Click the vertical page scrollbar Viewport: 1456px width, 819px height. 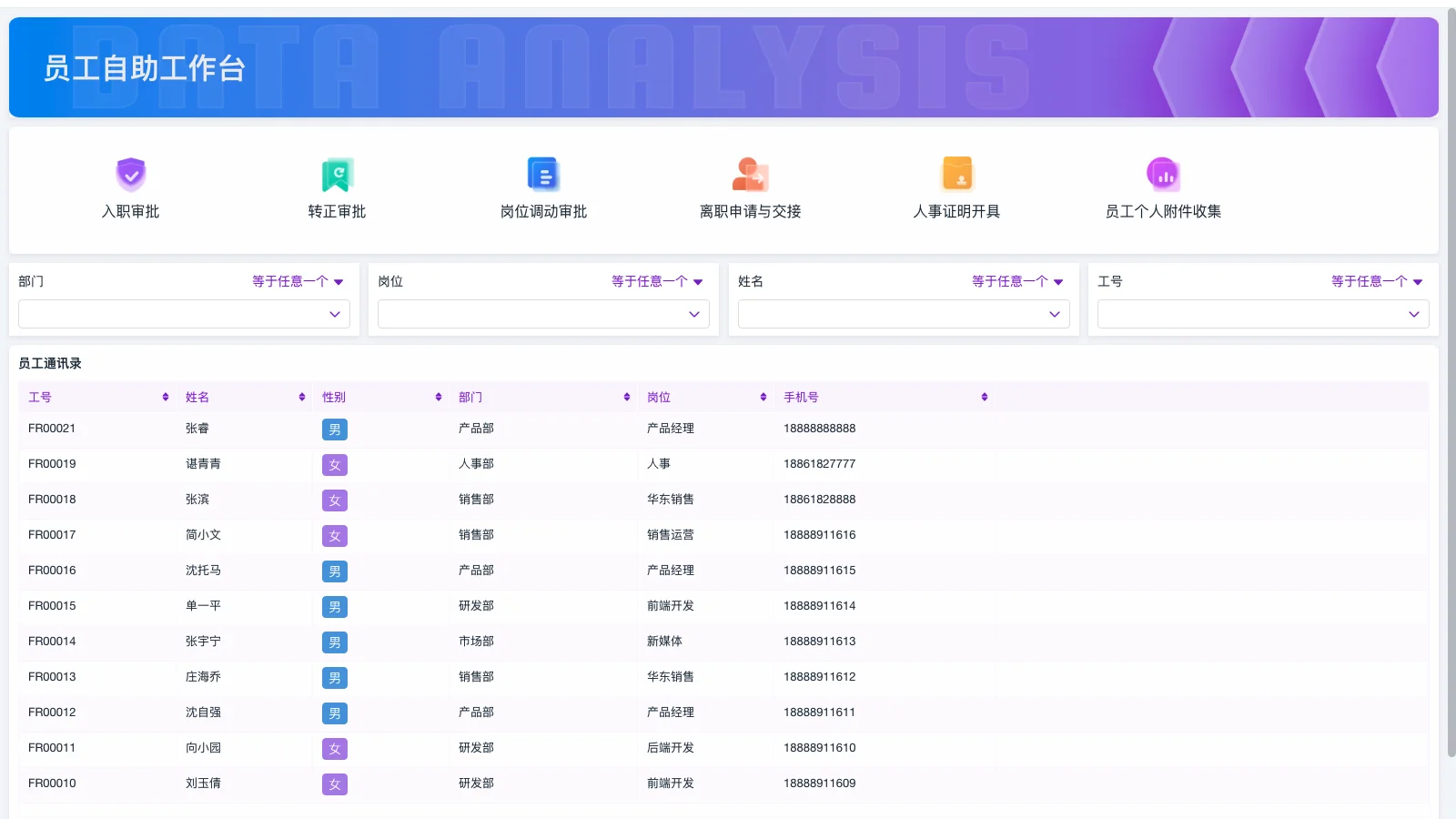tap(1451, 382)
